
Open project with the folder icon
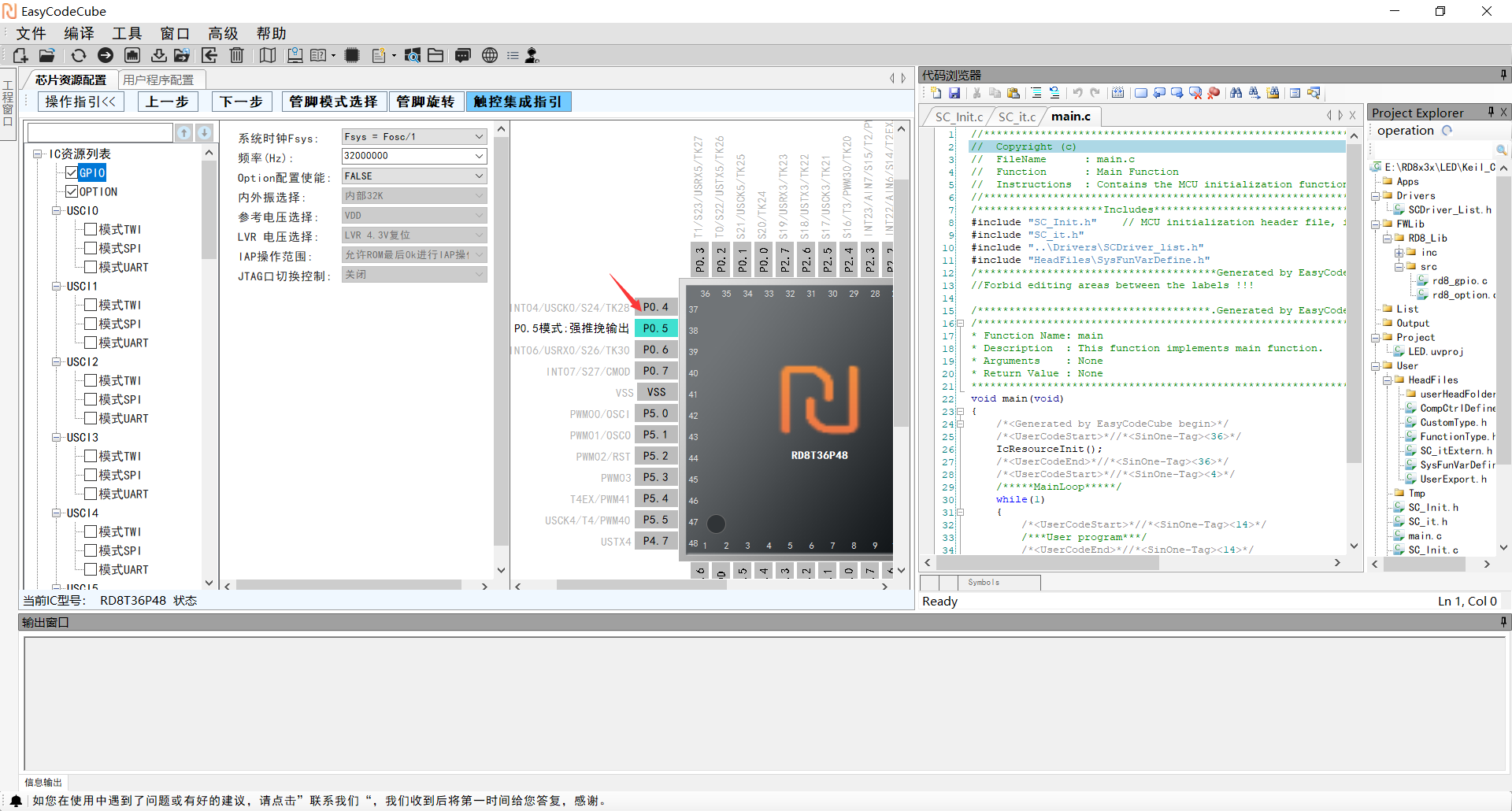click(x=47, y=55)
